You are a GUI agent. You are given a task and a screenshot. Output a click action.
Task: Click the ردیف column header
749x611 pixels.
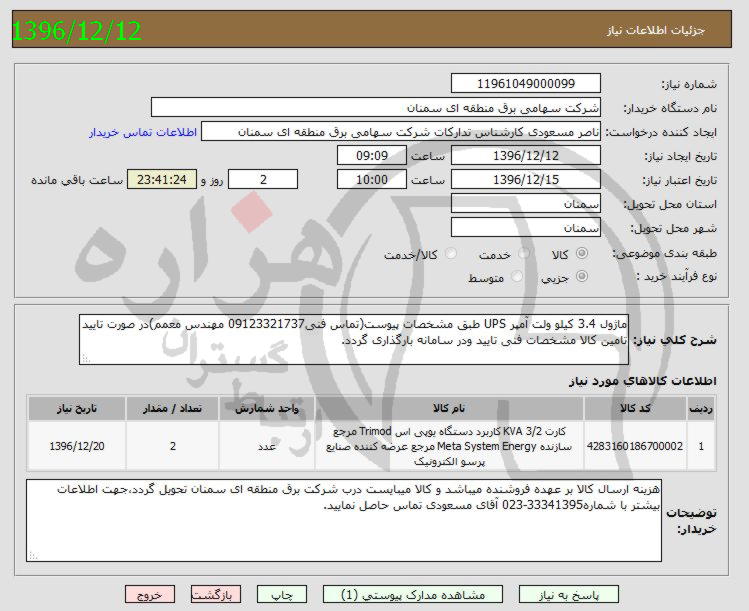[701, 408]
